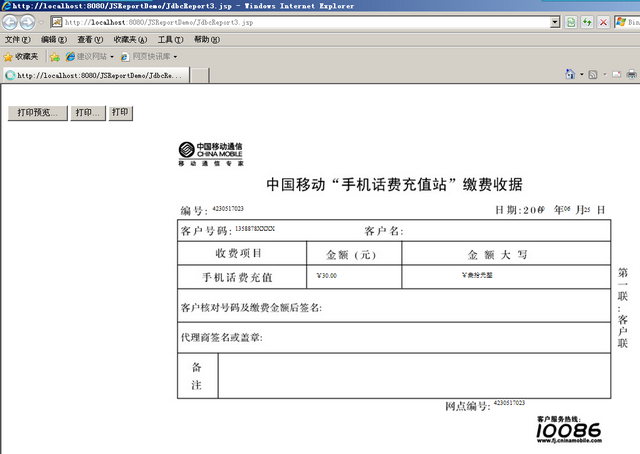640x454 pixels.
Task: Open the 工具(T) menu
Action: (x=171, y=40)
